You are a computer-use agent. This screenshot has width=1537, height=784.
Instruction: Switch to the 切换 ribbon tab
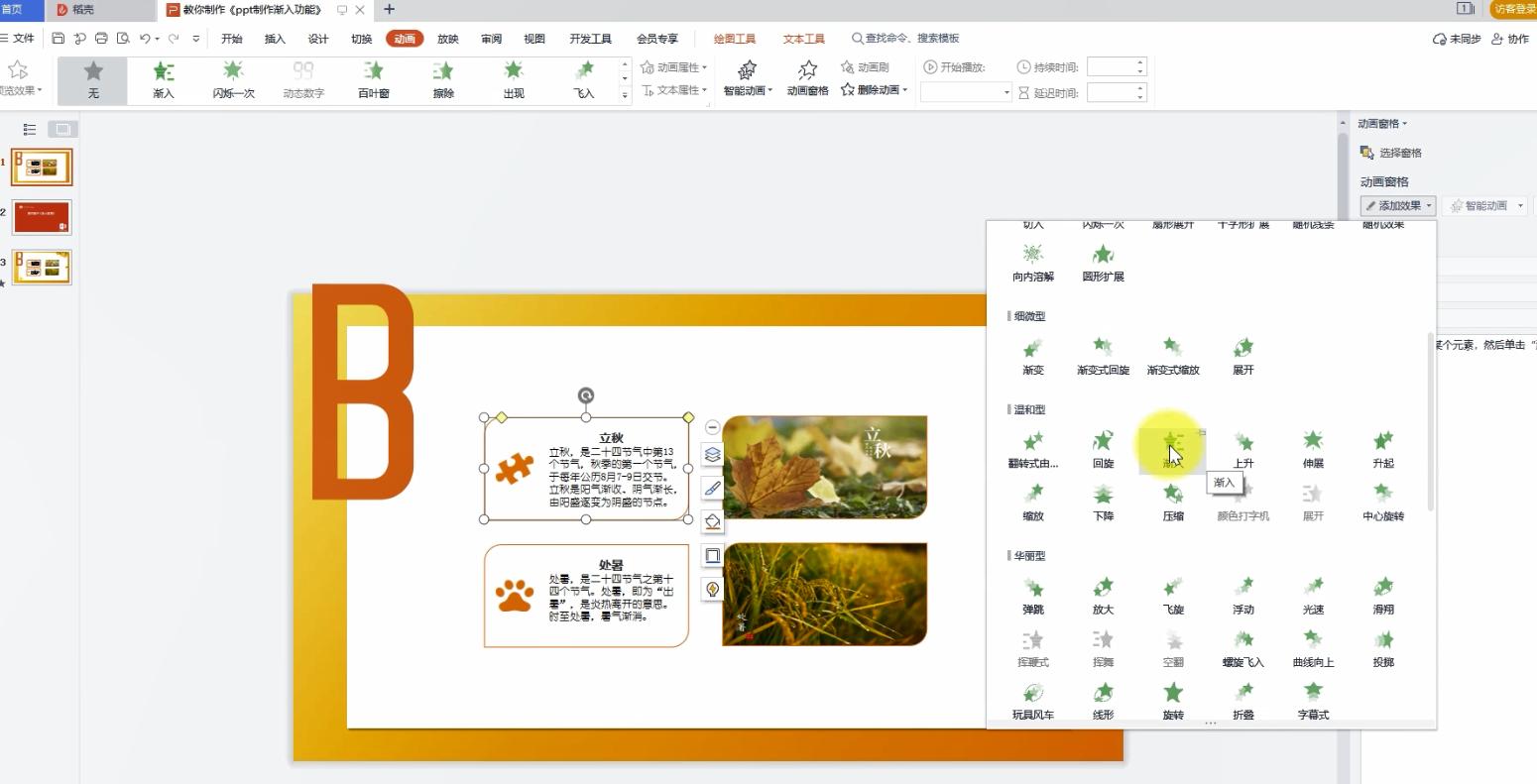(x=361, y=39)
